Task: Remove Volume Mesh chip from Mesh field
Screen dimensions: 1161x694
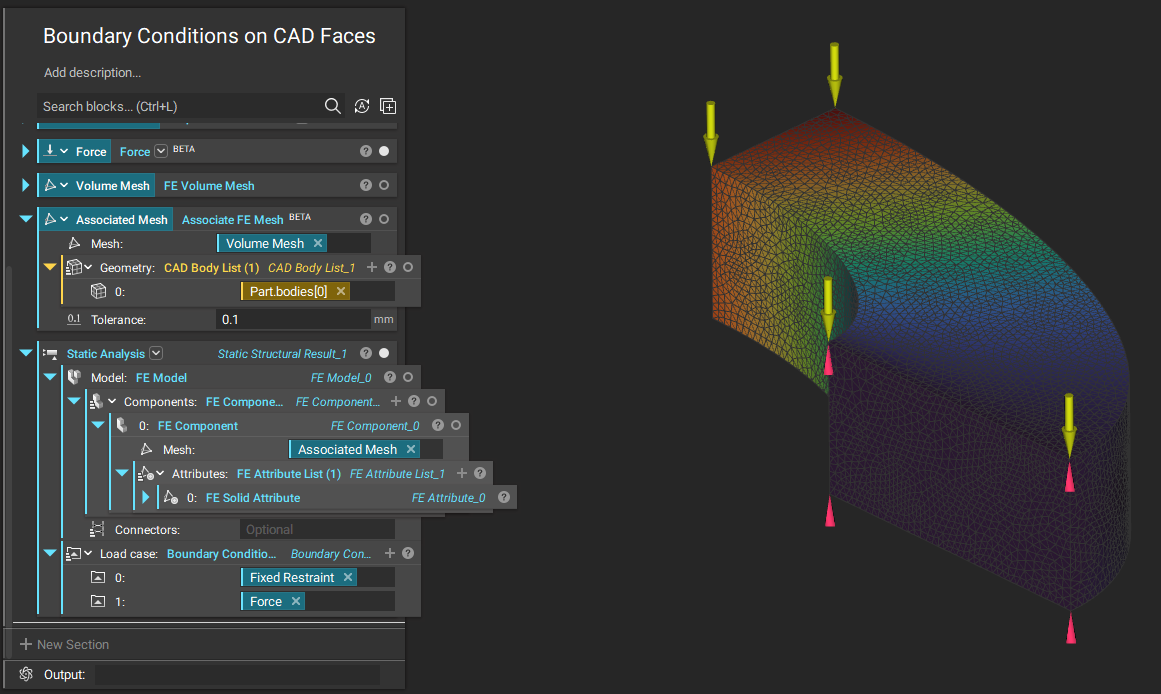Action: [x=318, y=243]
